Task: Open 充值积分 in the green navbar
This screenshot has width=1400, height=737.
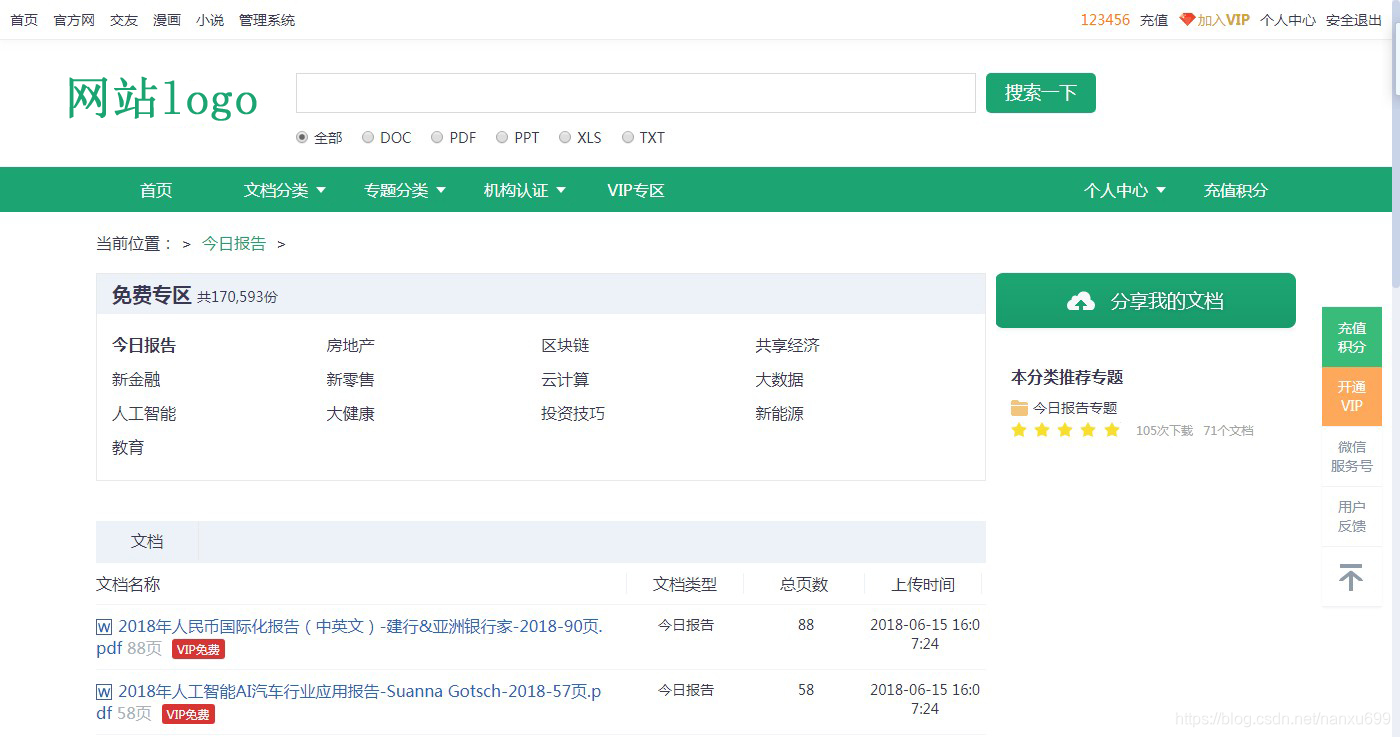Action: click(1236, 190)
